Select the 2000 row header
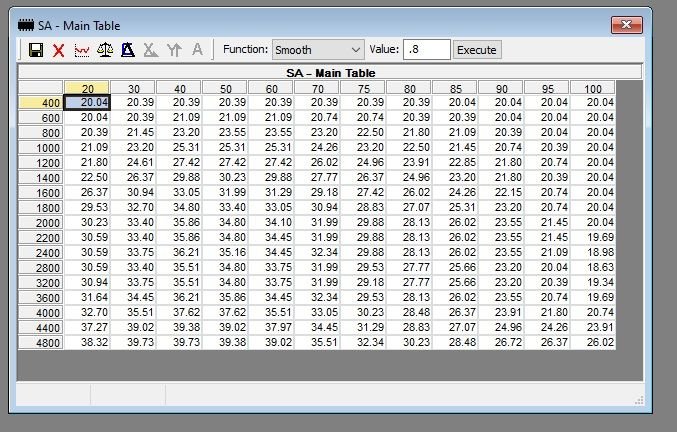This screenshot has height=432, width=677. [x=41, y=222]
